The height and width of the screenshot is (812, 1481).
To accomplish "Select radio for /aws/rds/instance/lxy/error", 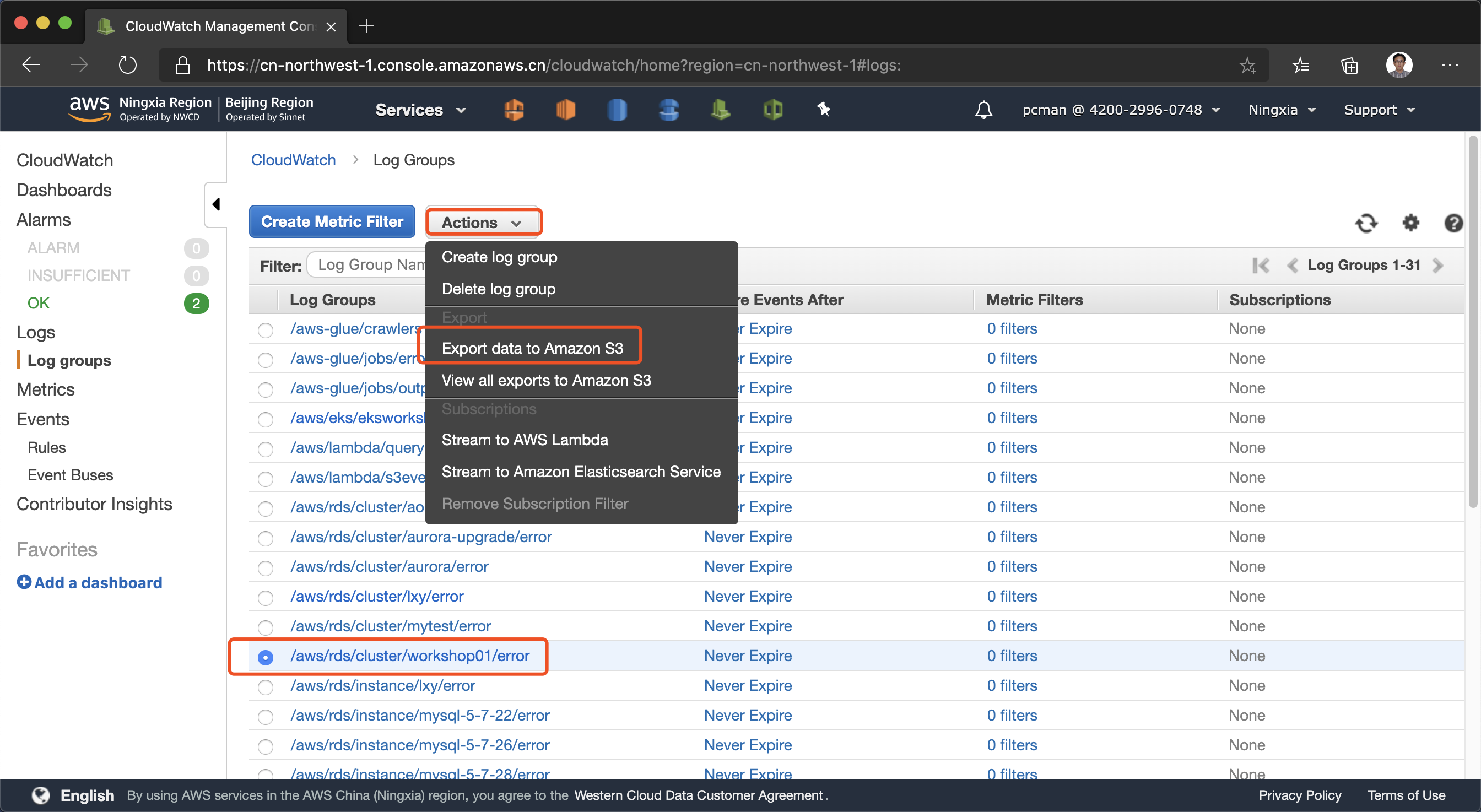I will tap(265, 687).
